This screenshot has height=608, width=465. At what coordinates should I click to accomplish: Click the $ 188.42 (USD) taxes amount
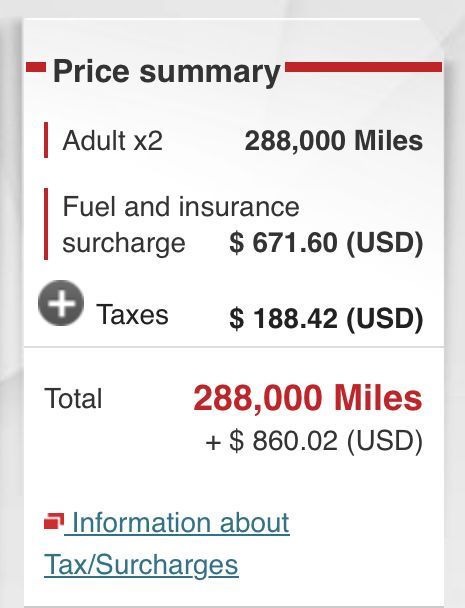click(x=326, y=319)
